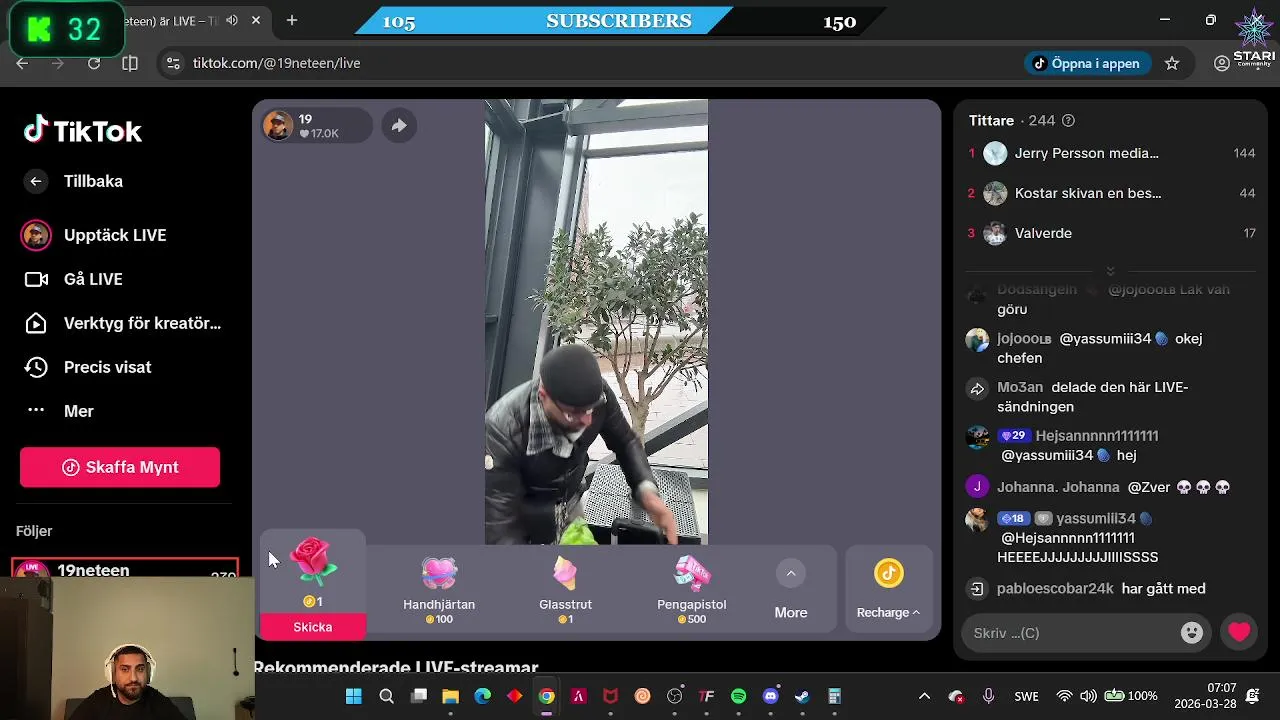Click the microphone tray icon

(x=988, y=696)
